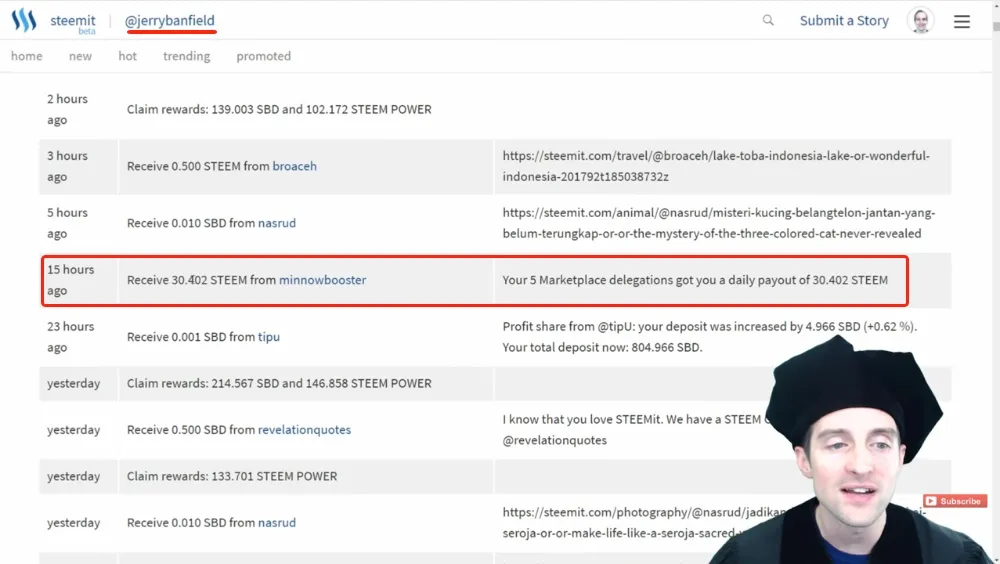Open the promoted tab
The width and height of the screenshot is (1000, 564).
(x=263, y=56)
